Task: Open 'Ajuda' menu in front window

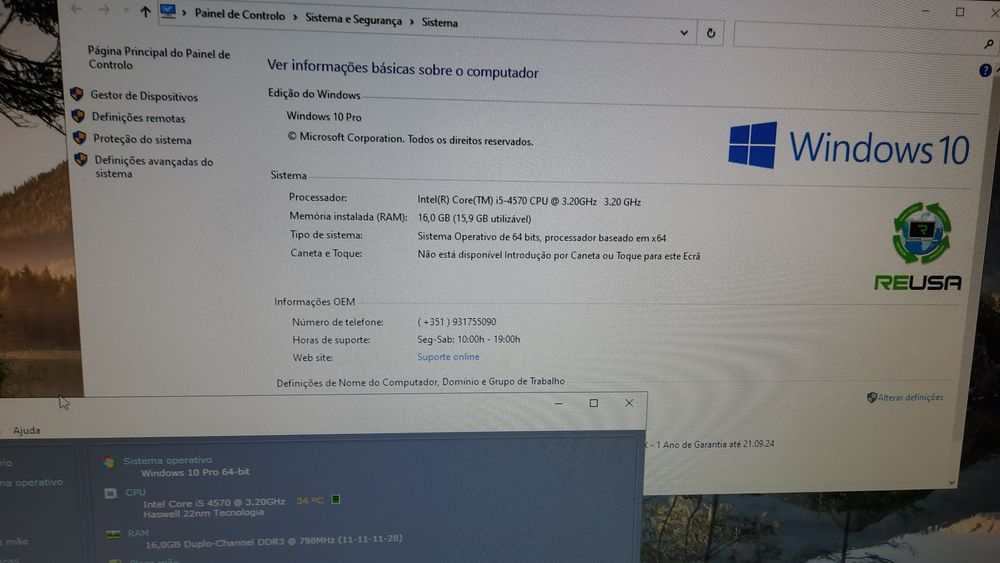Action: 27,430
